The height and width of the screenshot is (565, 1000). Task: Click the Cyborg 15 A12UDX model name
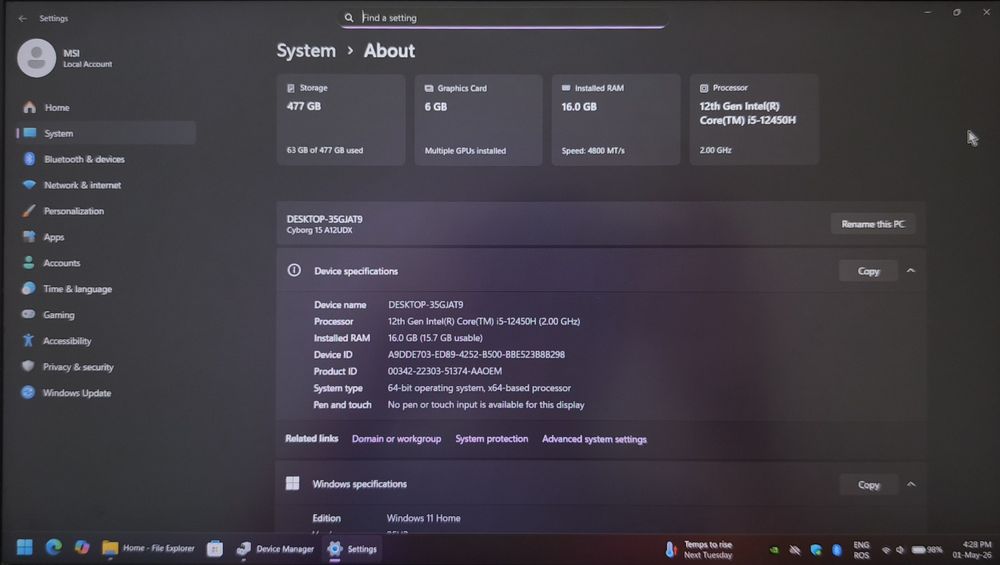pyautogui.click(x=319, y=230)
